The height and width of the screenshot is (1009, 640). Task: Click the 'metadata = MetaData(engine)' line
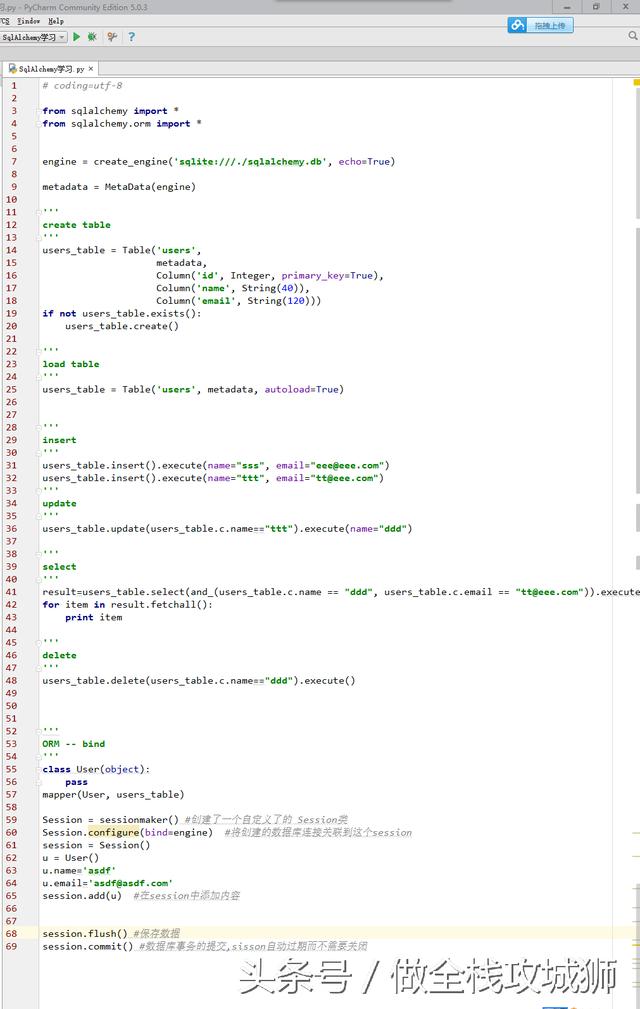(119, 187)
